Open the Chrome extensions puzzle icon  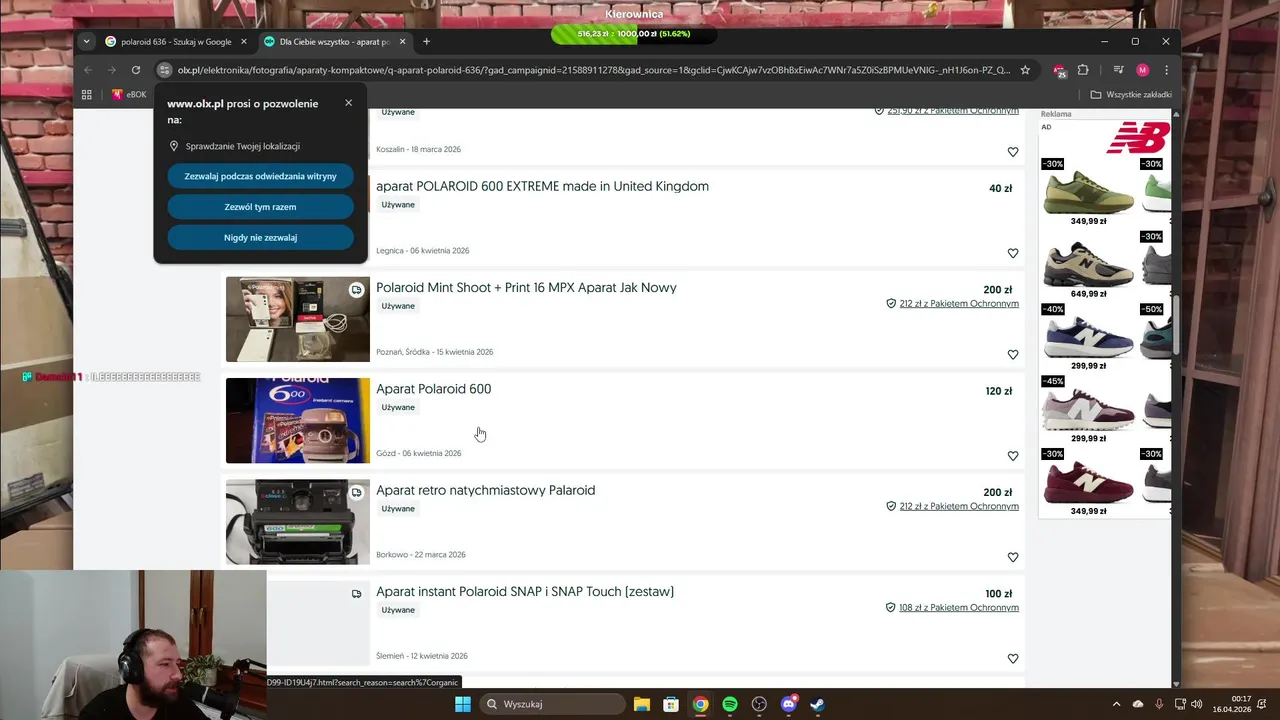[1083, 70]
